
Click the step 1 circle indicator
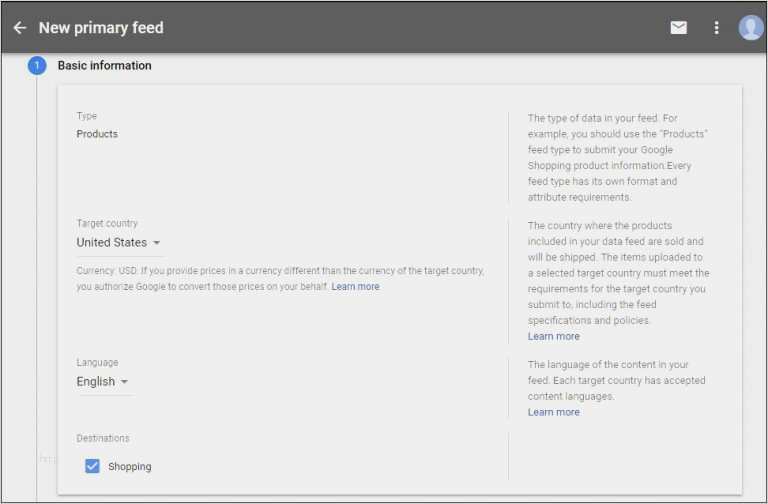(37, 66)
